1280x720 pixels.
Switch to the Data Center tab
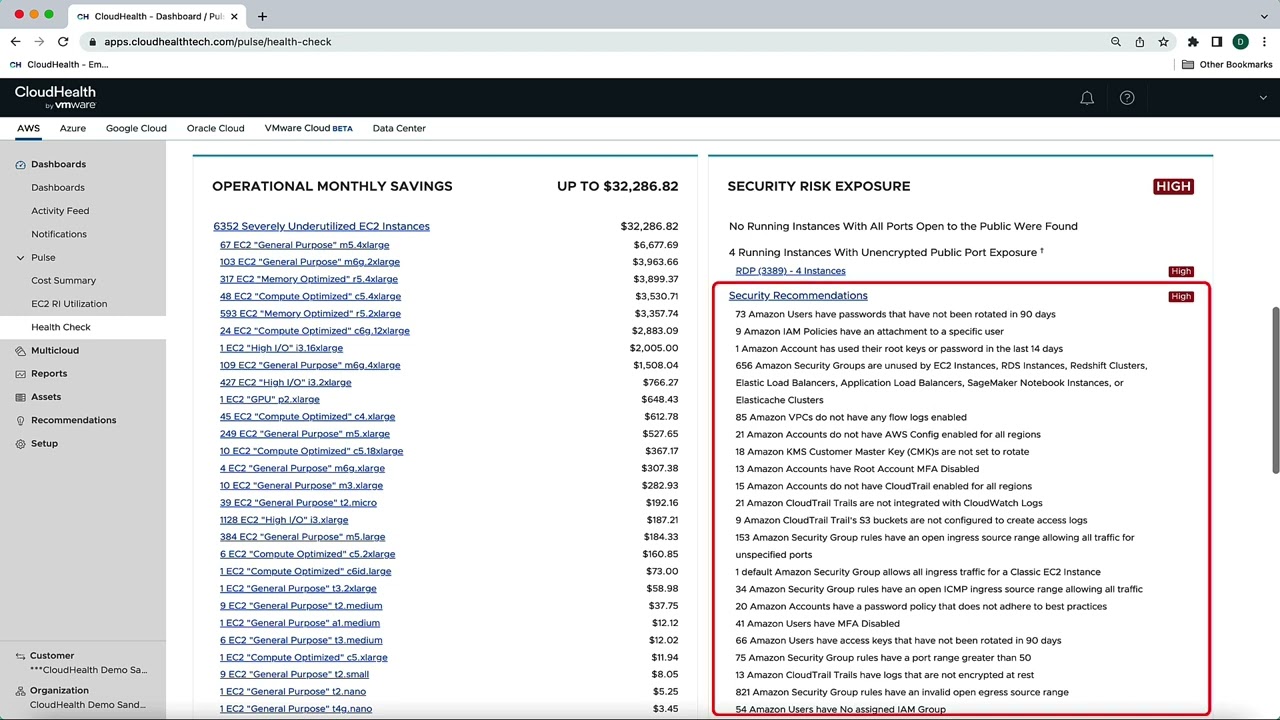(399, 128)
